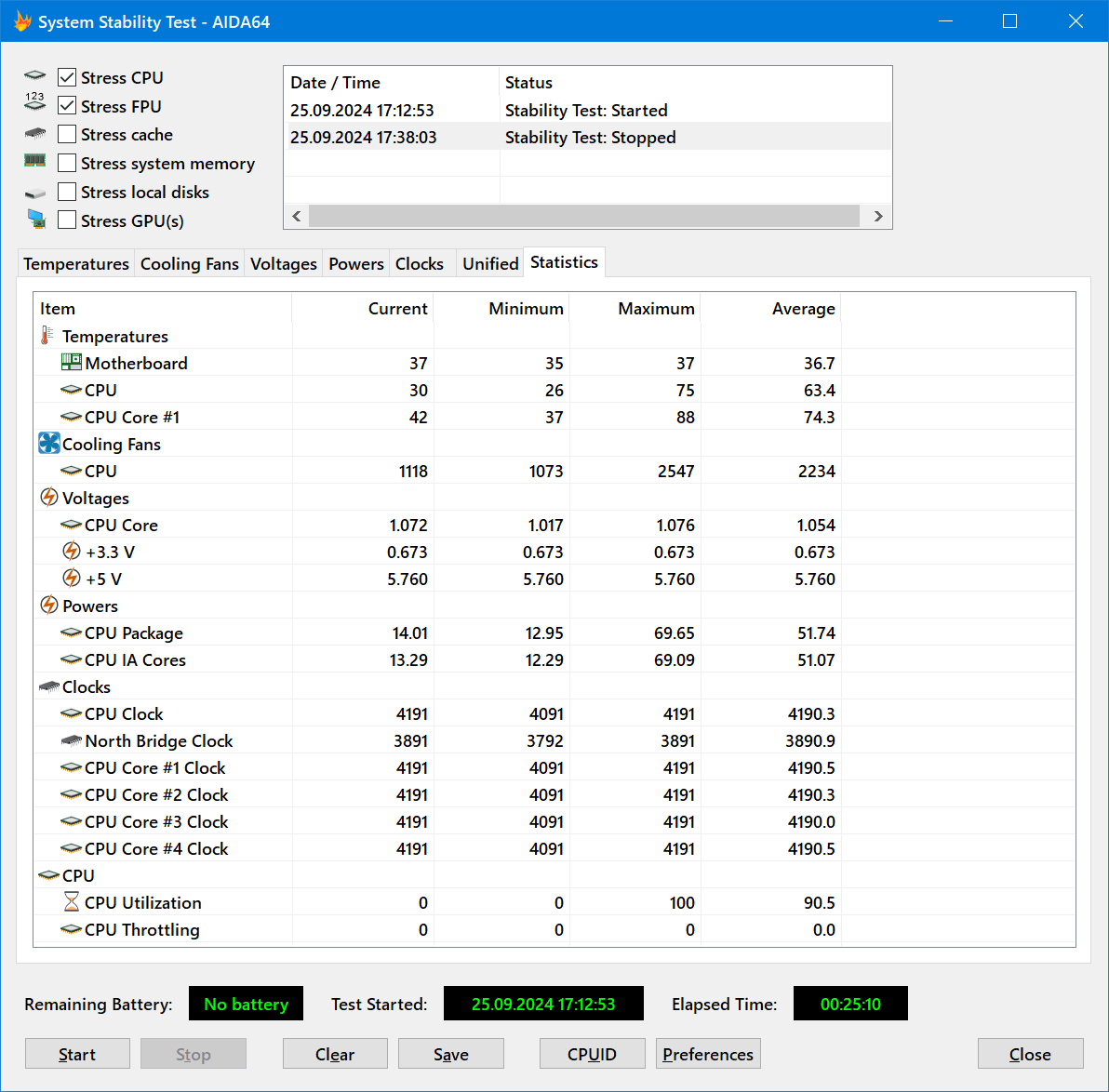This screenshot has height=1092, width=1109.
Task: Click the Item column header
Action: pyautogui.click(x=163, y=309)
